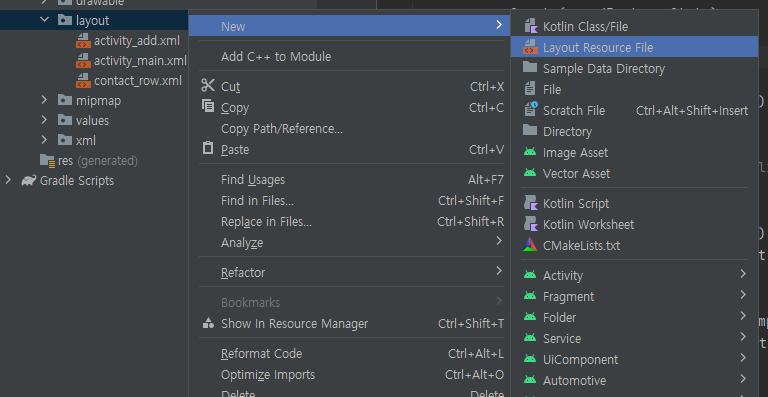Open the Refactor submenu
768x397 pixels.
click(352, 272)
